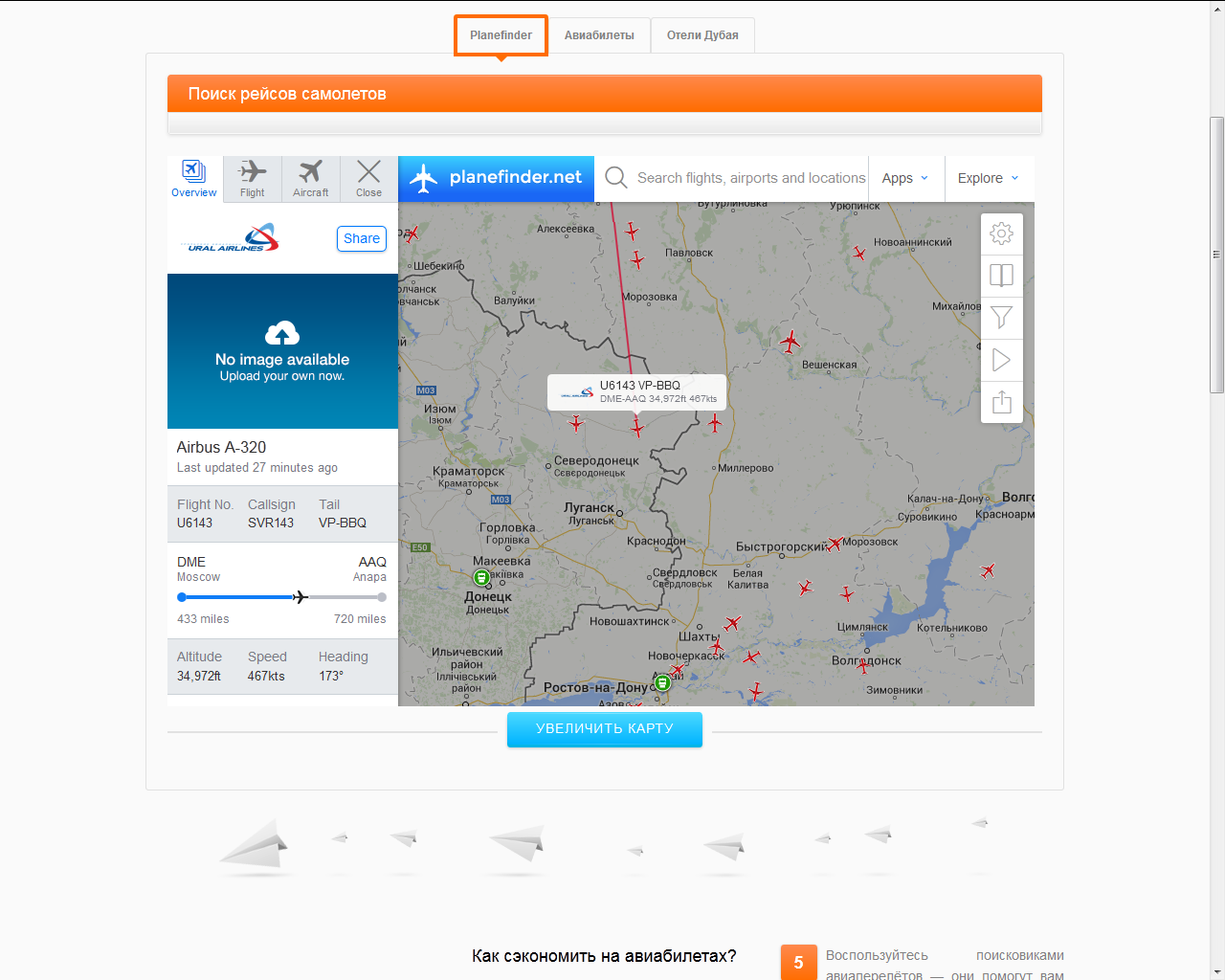Open the Авиабилеты tab
The height and width of the screenshot is (980, 1225).
pyautogui.click(x=599, y=35)
